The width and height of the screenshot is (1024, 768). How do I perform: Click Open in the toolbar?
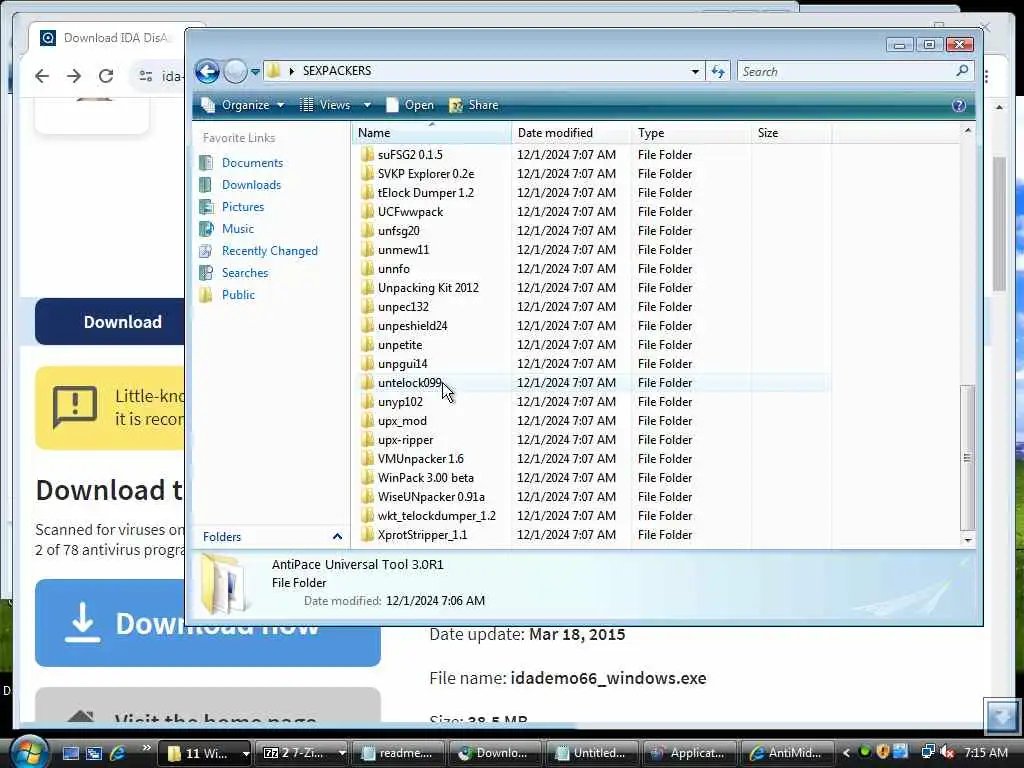tap(410, 104)
